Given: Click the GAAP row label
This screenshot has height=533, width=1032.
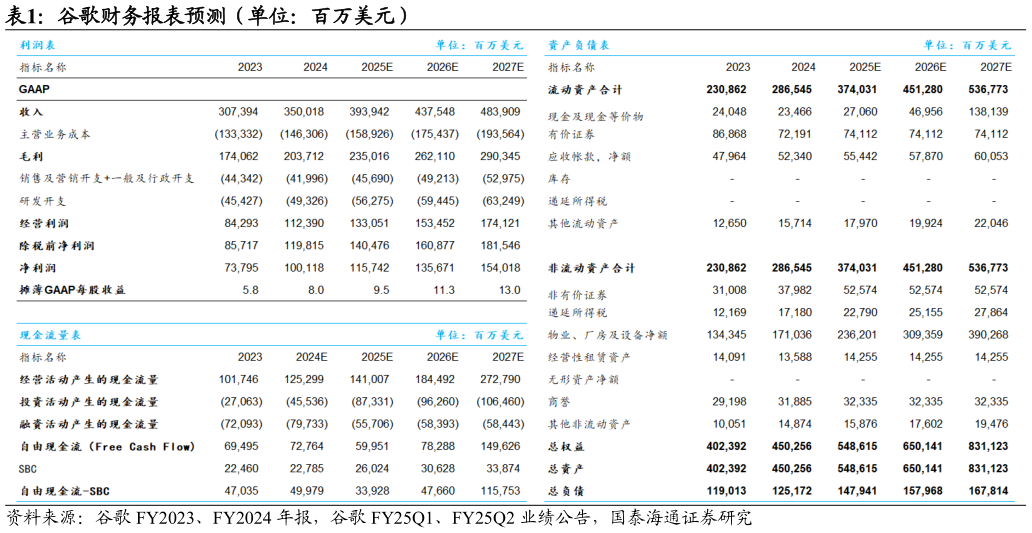Looking at the screenshot, I should [x=34, y=89].
